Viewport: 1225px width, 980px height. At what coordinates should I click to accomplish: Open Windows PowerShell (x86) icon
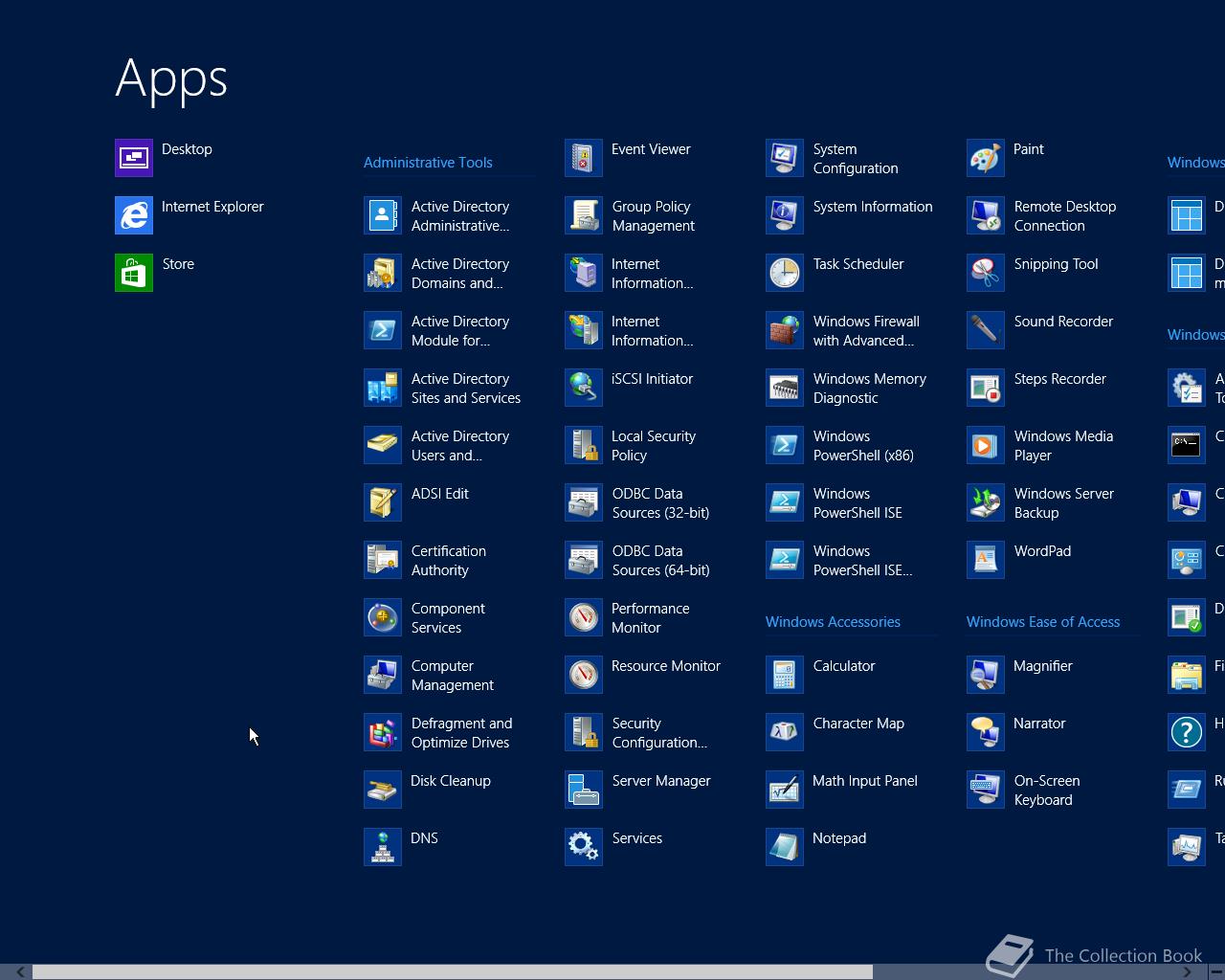click(785, 445)
